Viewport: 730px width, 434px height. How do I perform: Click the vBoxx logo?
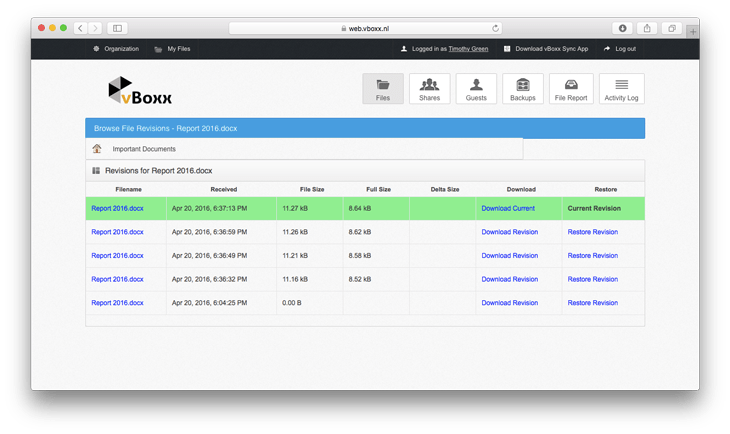tap(140, 91)
